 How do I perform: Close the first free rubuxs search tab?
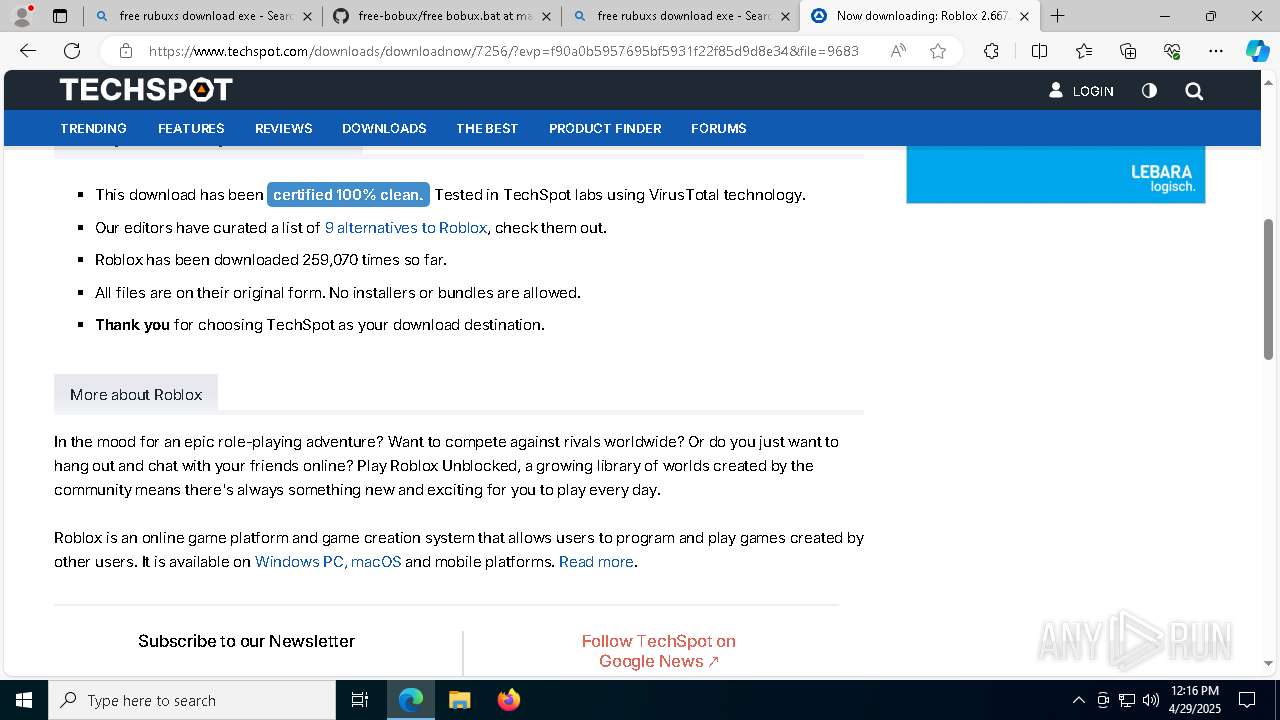click(x=307, y=16)
